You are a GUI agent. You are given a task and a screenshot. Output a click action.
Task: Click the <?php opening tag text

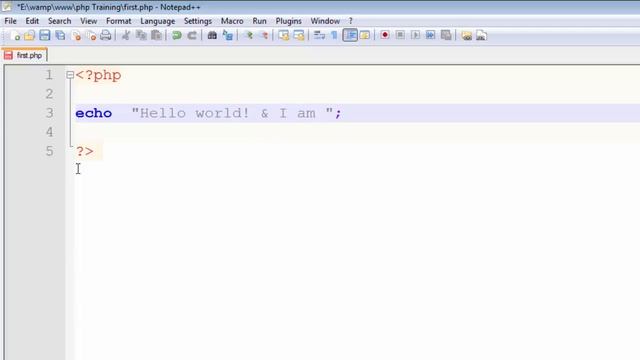tap(98, 76)
